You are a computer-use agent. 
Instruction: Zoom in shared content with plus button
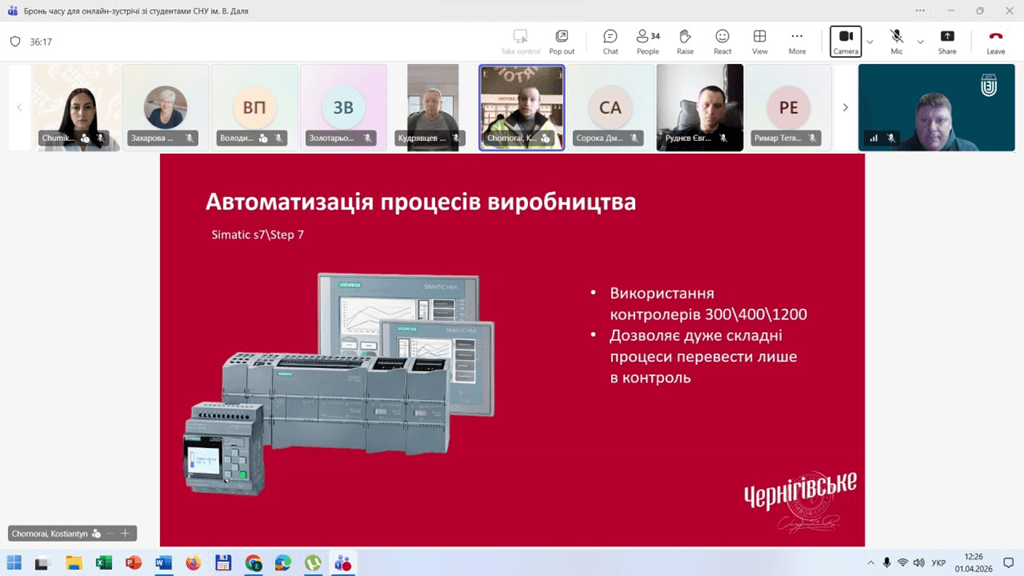point(125,534)
